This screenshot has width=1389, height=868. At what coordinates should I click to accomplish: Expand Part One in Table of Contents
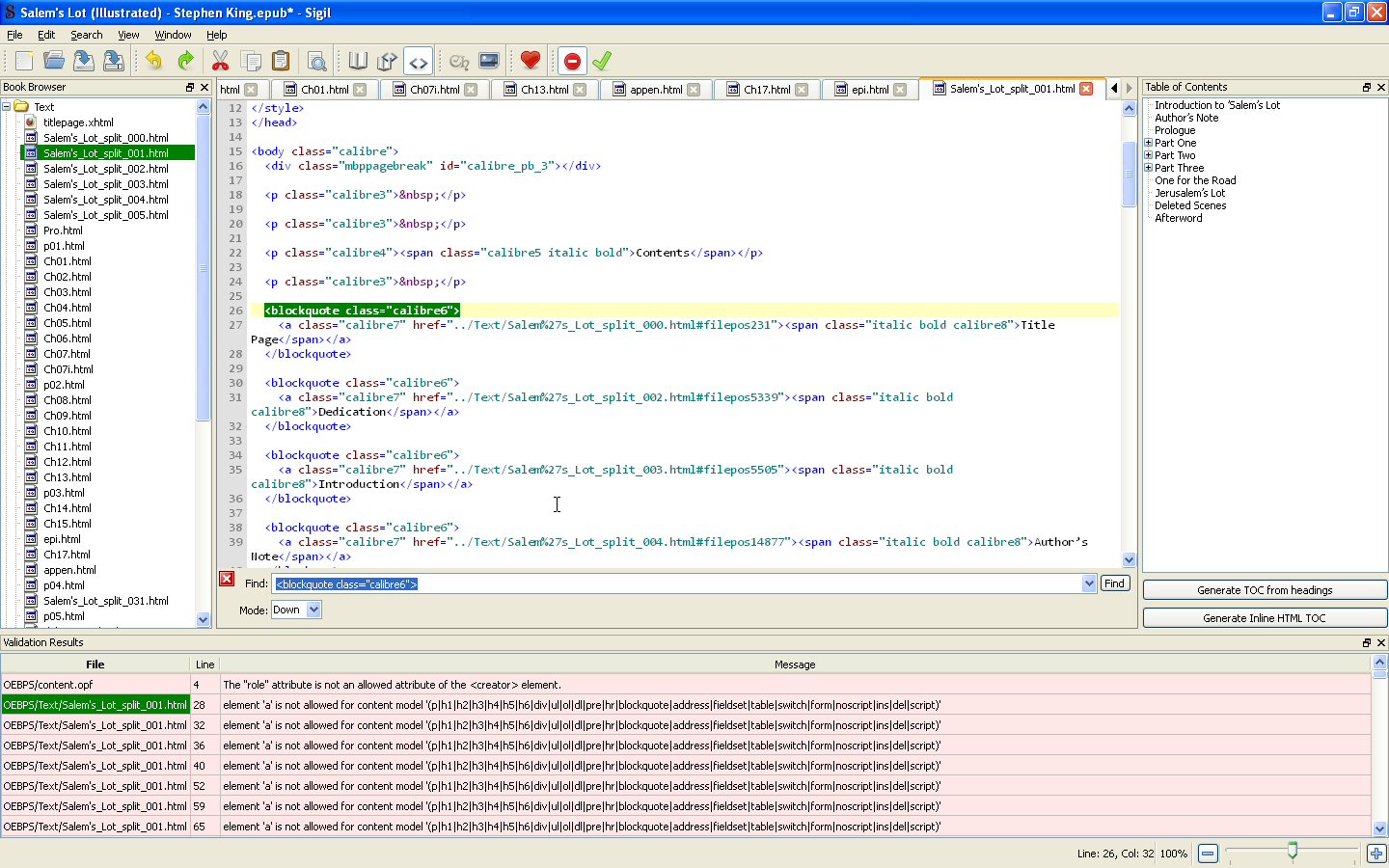click(1148, 143)
